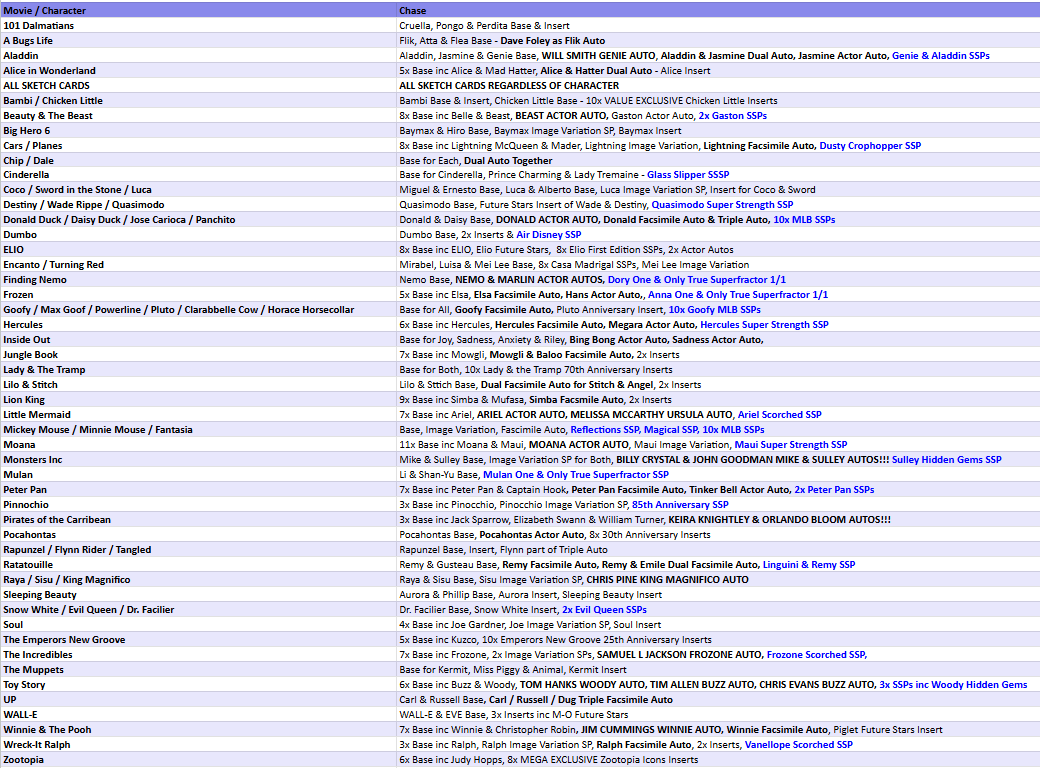Viewport: 1040px width, 768px height.
Task: Click the "Linguini & Remy SSP" link
Action: coord(808,565)
